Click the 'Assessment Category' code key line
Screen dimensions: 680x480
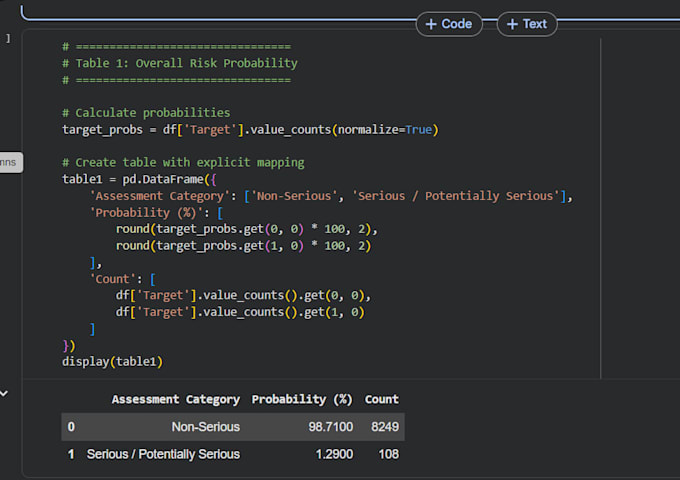pyautogui.click(x=331, y=196)
